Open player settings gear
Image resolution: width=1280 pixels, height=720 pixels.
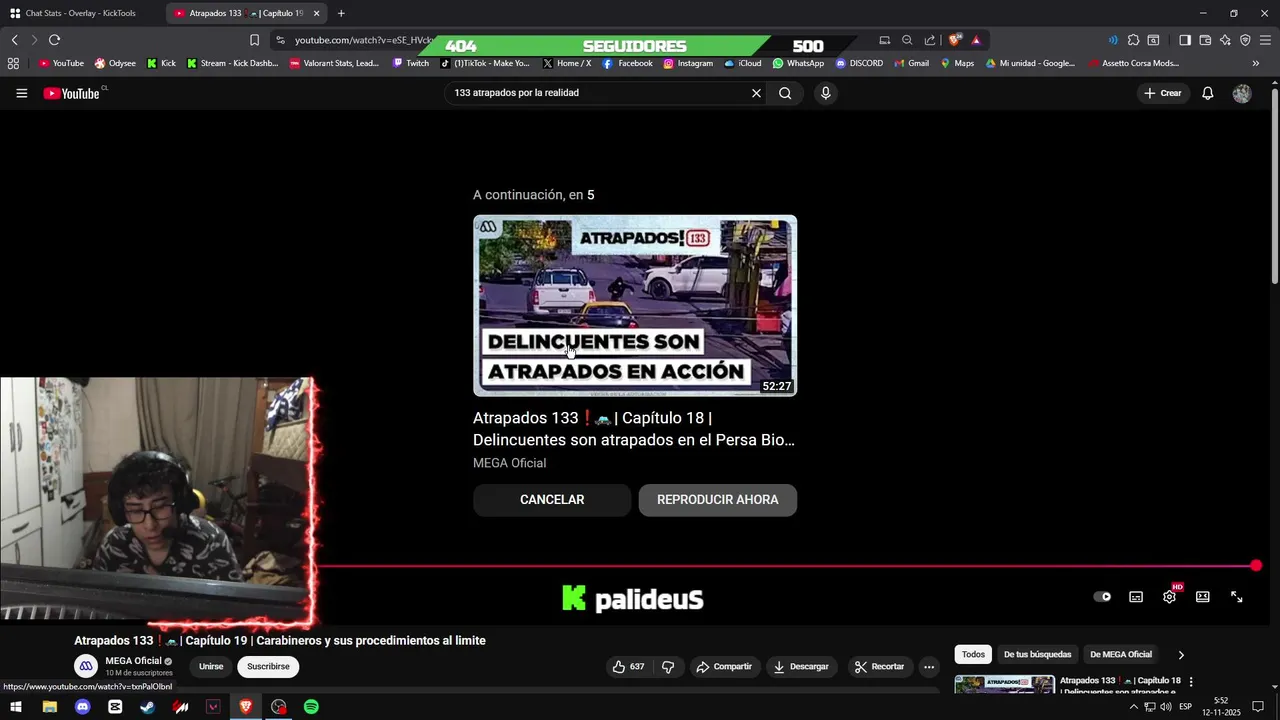1169,597
